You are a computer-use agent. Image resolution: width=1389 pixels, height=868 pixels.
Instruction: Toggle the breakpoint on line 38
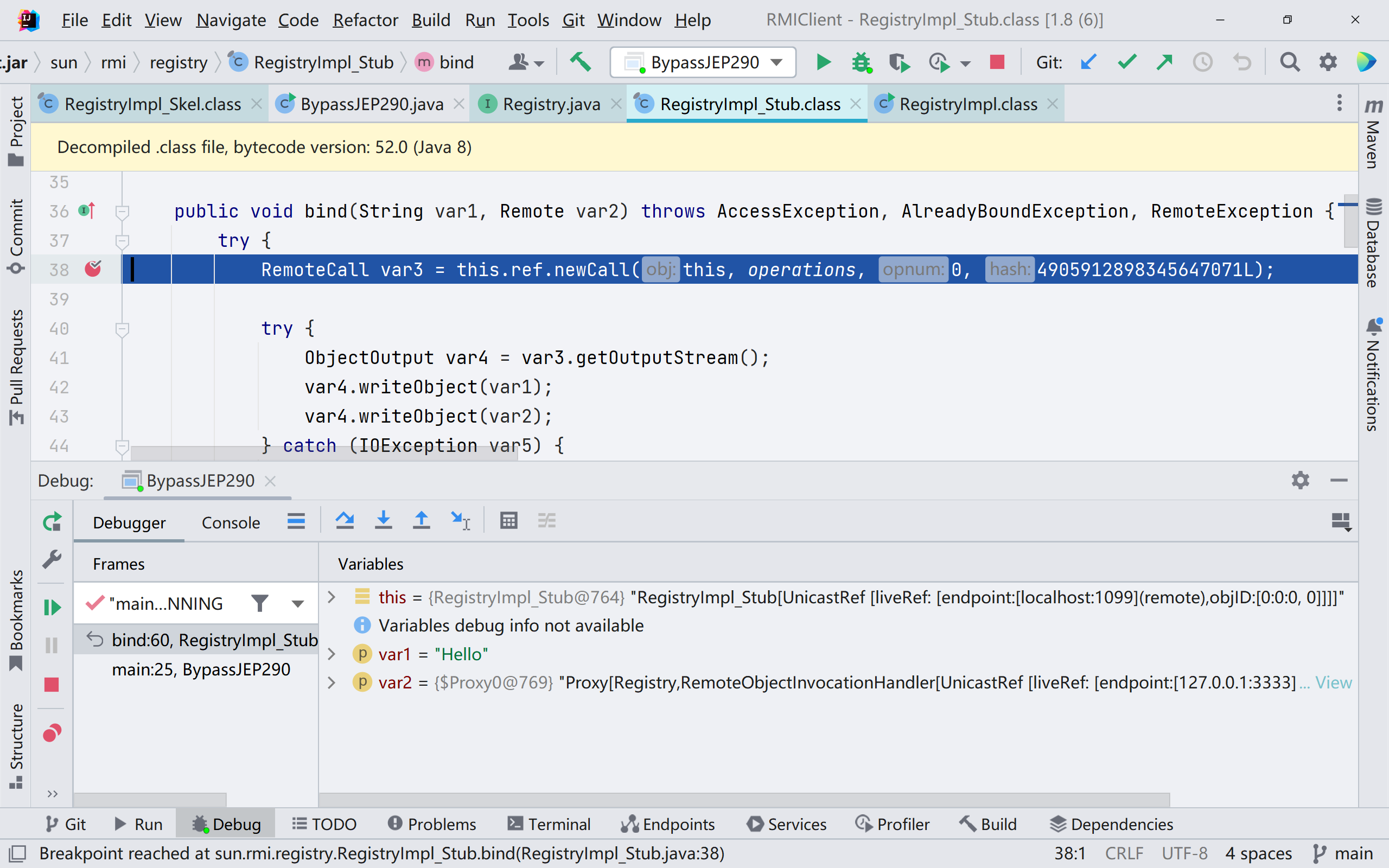[93, 269]
